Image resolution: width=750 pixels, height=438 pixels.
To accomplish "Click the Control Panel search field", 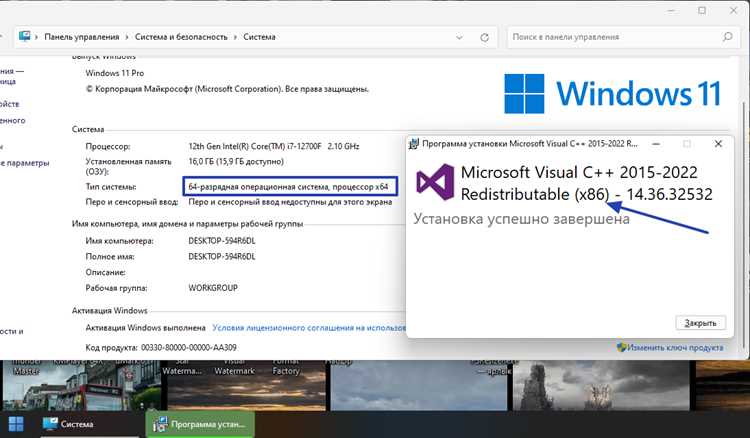I will (622, 37).
